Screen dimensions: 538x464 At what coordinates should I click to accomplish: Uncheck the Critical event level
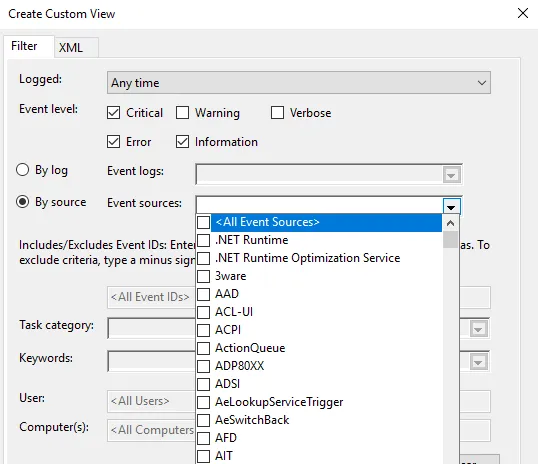113,113
